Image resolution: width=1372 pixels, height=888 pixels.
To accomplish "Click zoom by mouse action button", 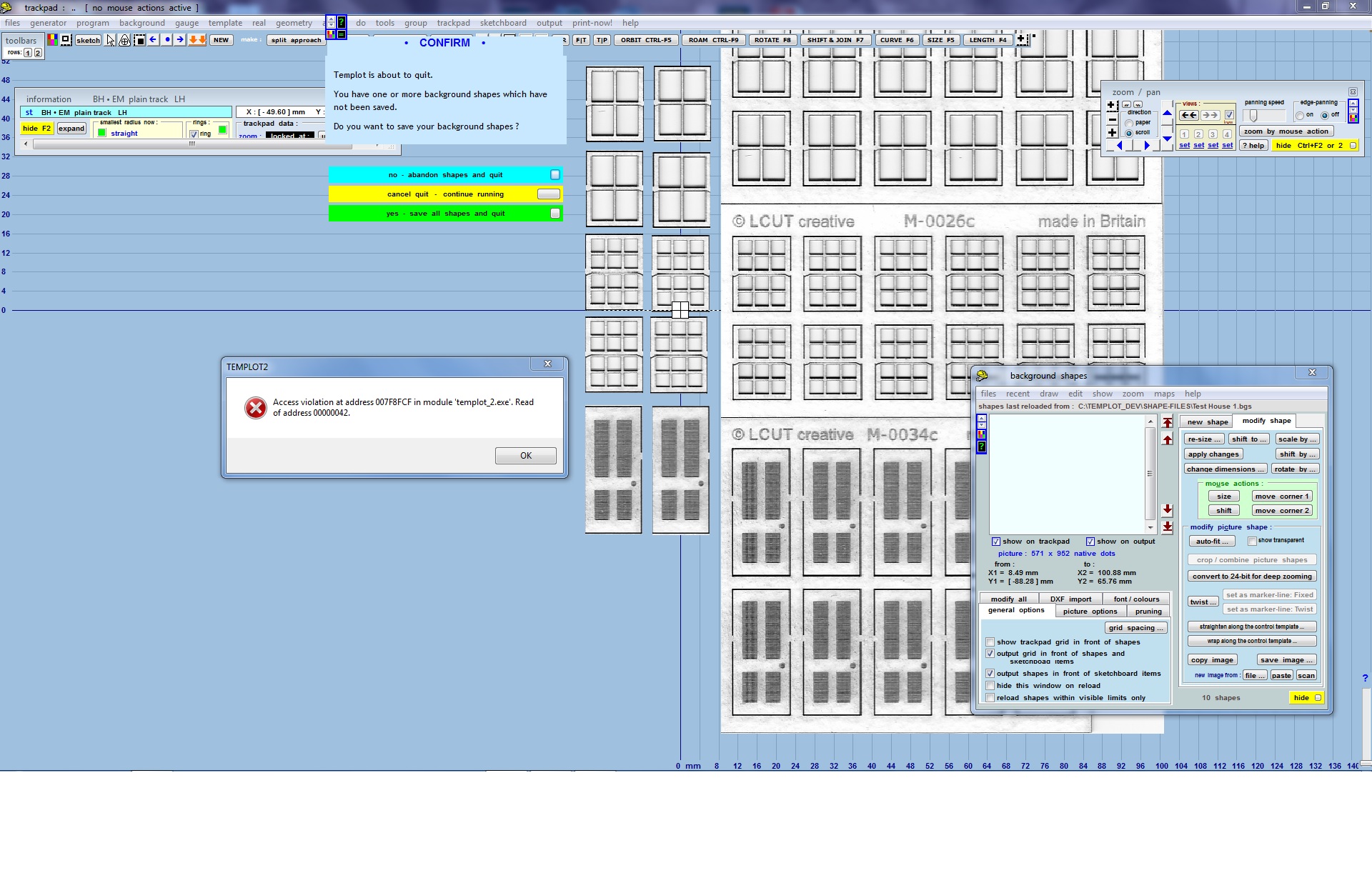I will pyautogui.click(x=1286, y=131).
